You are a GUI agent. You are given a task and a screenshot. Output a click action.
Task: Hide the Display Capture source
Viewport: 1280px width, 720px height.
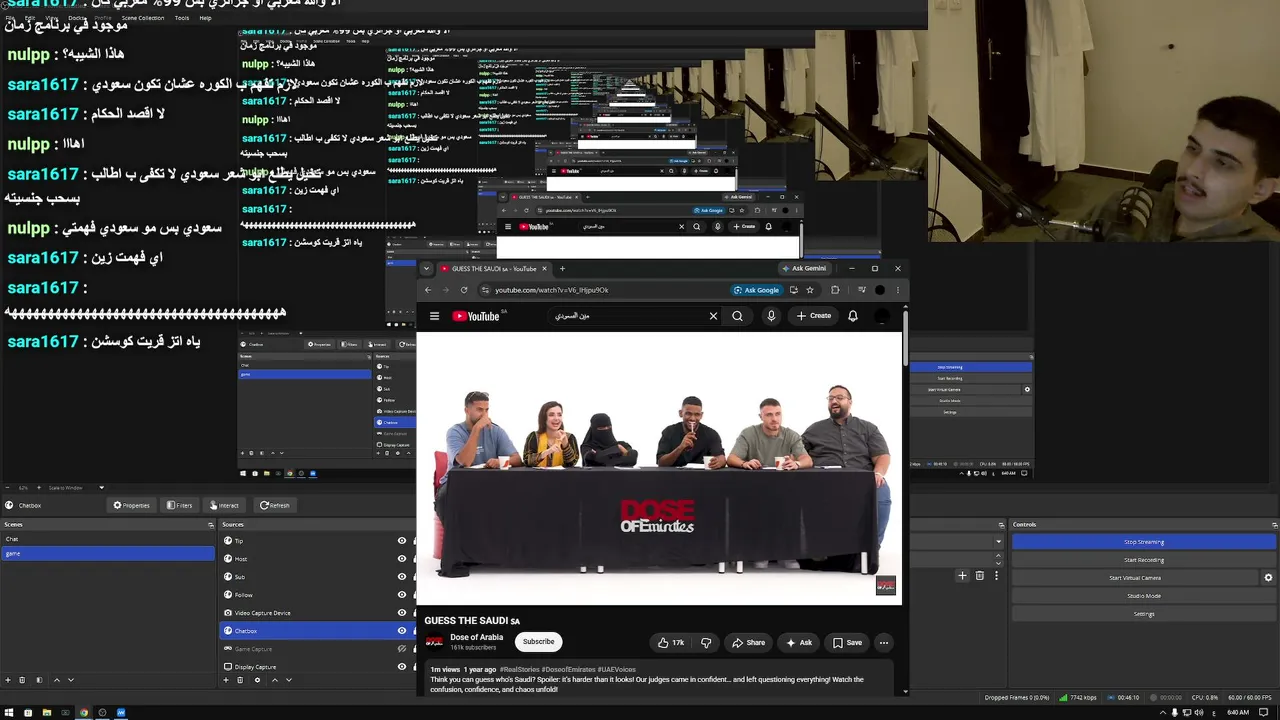coord(402,667)
